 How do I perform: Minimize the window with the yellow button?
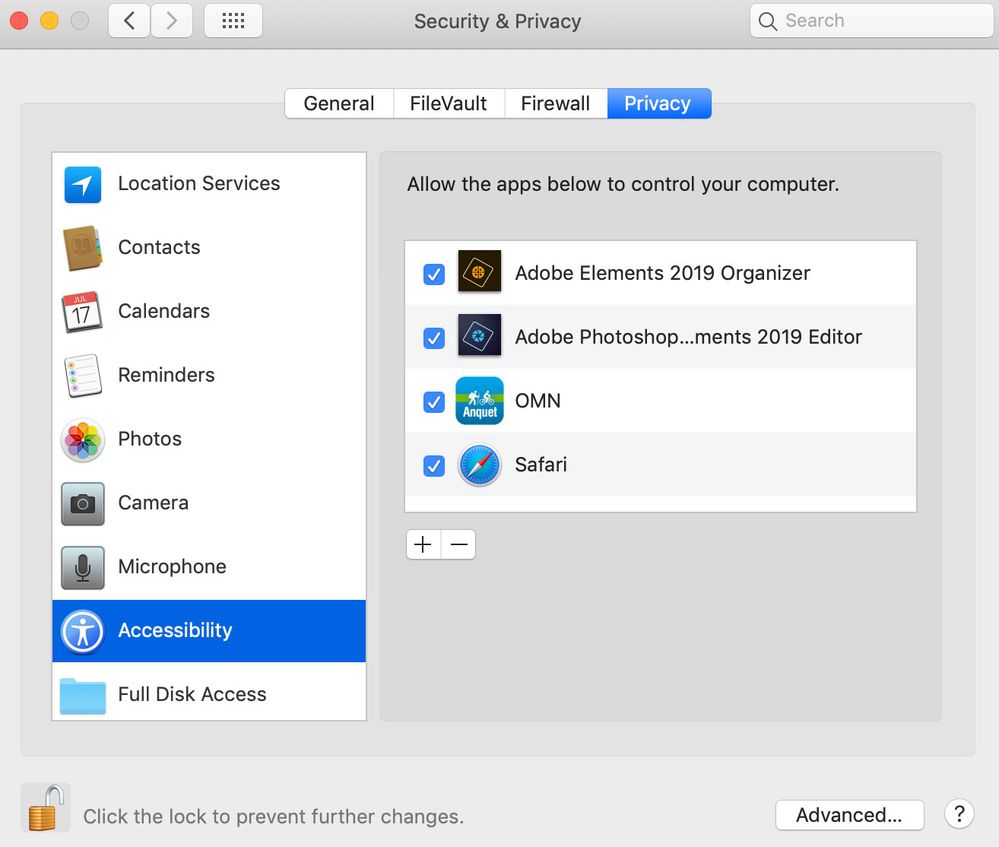(x=49, y=20)
